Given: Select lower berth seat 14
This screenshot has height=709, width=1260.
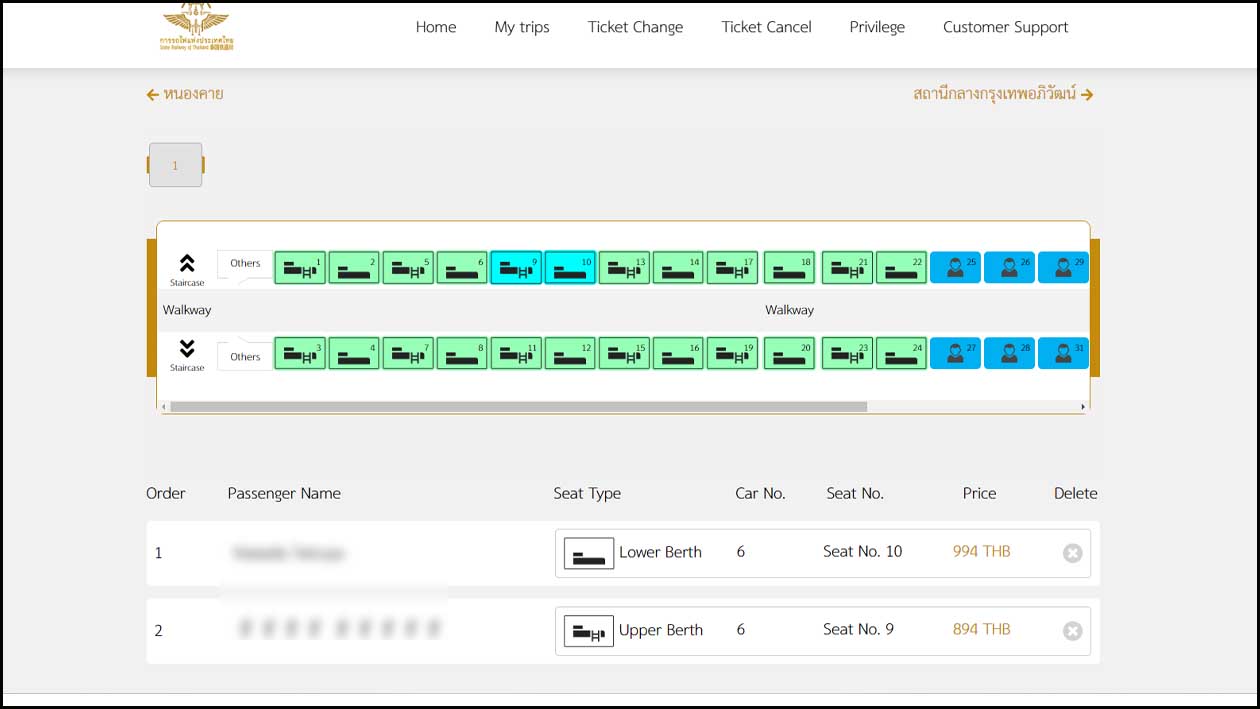Looking at the screenshot, I should coord(678,268).
